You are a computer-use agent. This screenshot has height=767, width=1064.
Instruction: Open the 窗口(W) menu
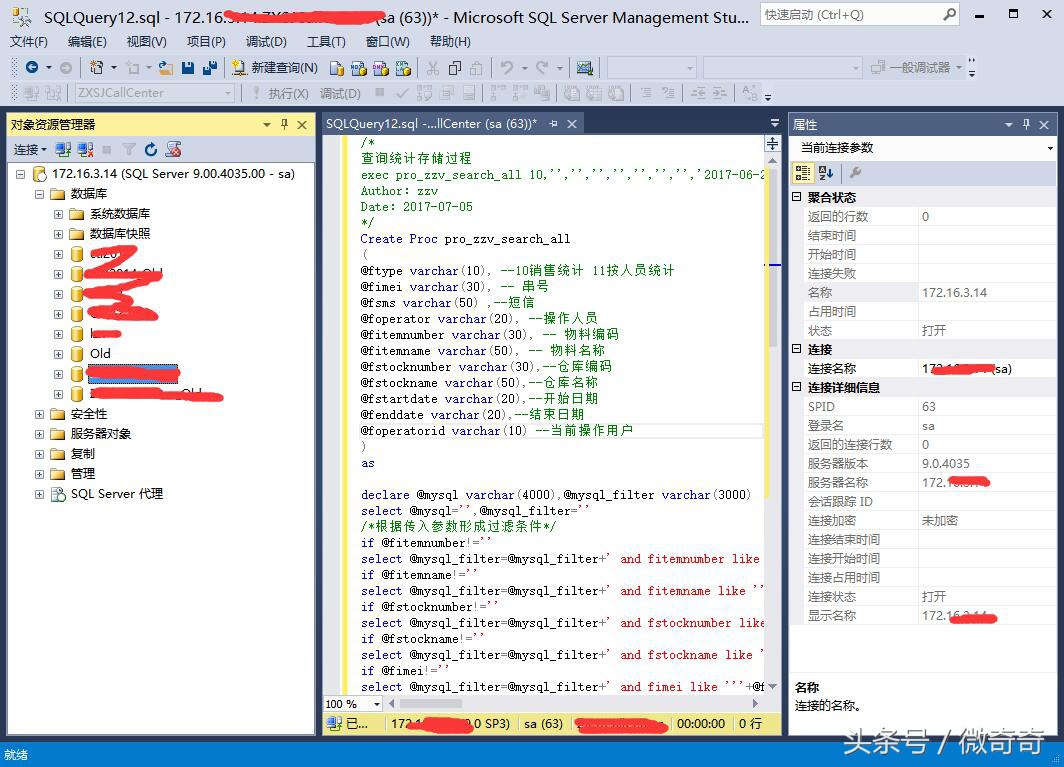pyautogui.click(x=387, y=41)
